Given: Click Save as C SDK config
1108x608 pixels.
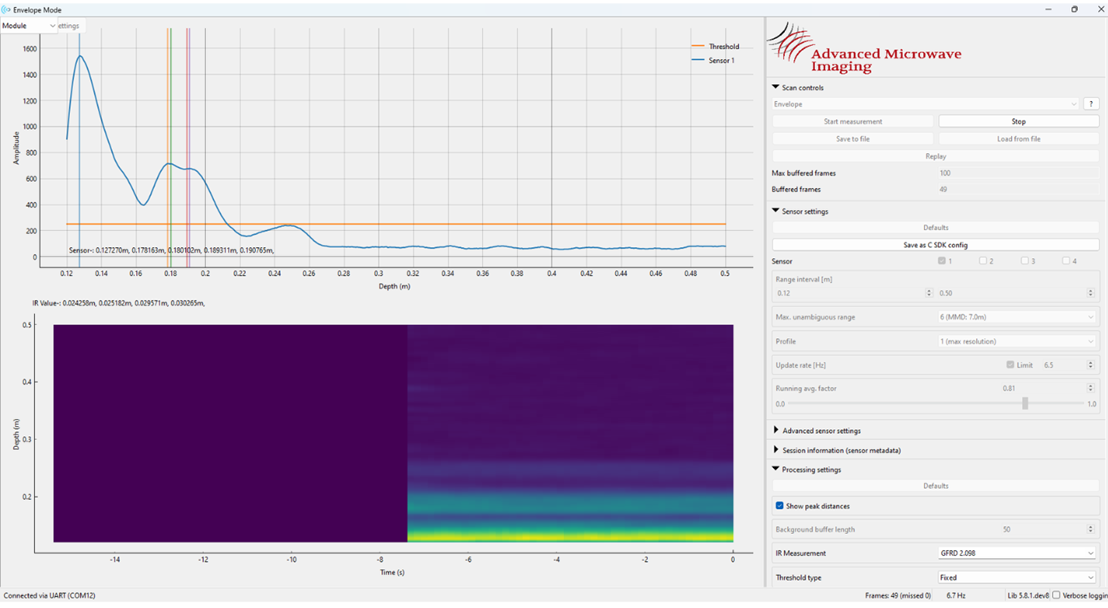Looking at the screenshot, I should pyautogui.click(x=936, y=245).
